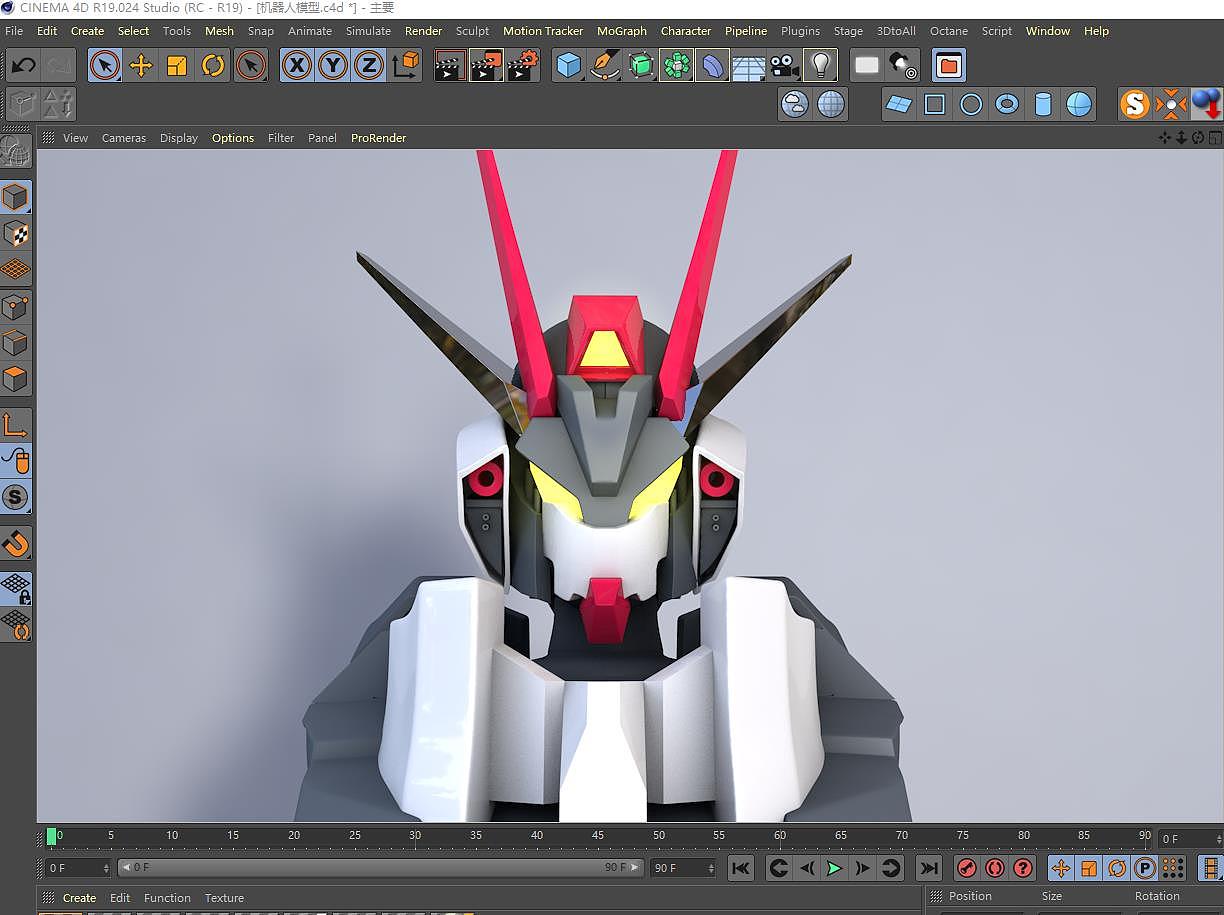Viewport: 1224px width, 915px height.
Task: Click the Cylinder shape icon
Action: (1043, 104)
